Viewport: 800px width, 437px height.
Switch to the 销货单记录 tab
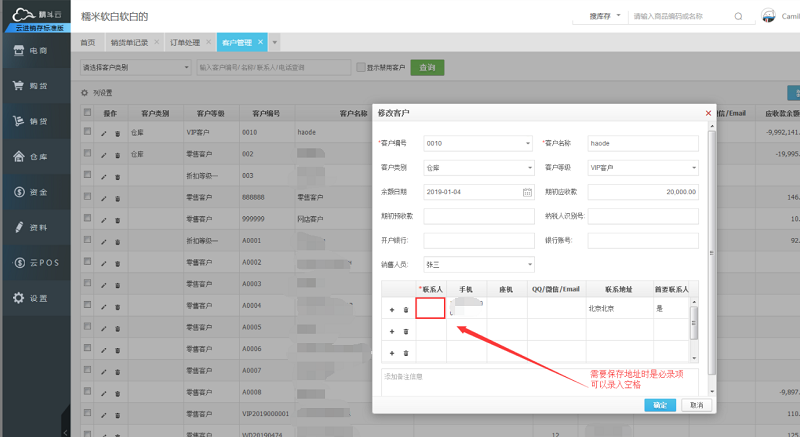point(128,43)
